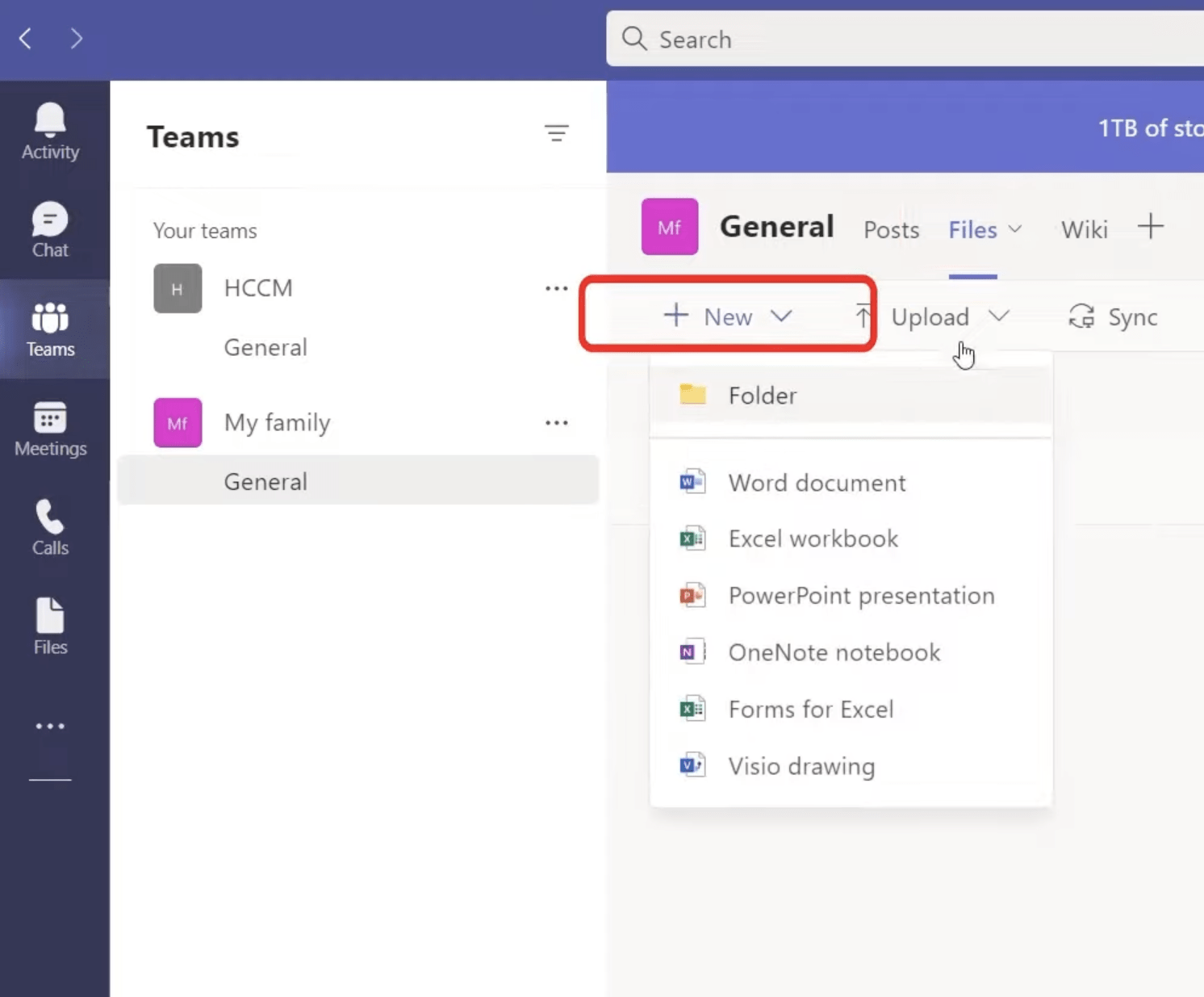Viewport: 1204px width, 997px height.
Task: Click the Sync icon
Action: coord(1081,316)
